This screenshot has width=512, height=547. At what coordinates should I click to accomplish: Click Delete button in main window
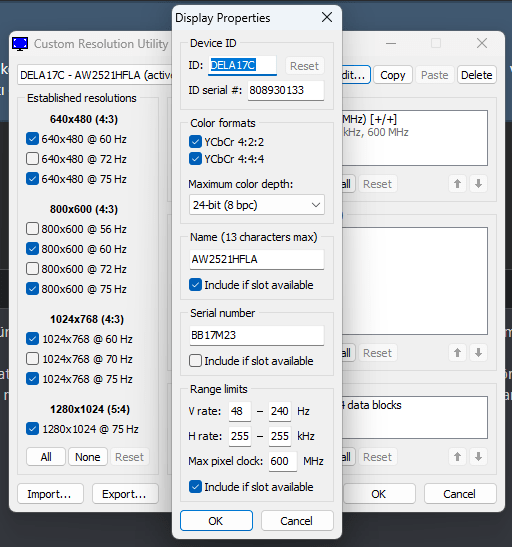[x=476, y=75]
